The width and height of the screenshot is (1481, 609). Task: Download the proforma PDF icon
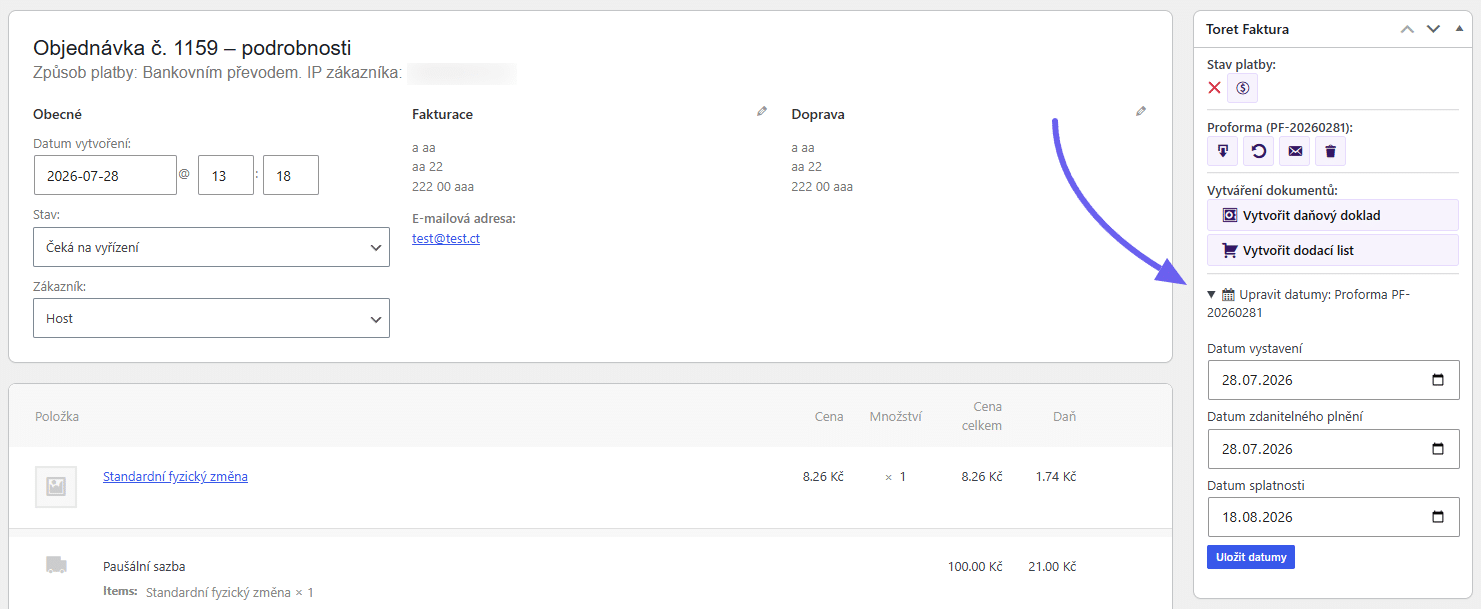click(1222, 151)
